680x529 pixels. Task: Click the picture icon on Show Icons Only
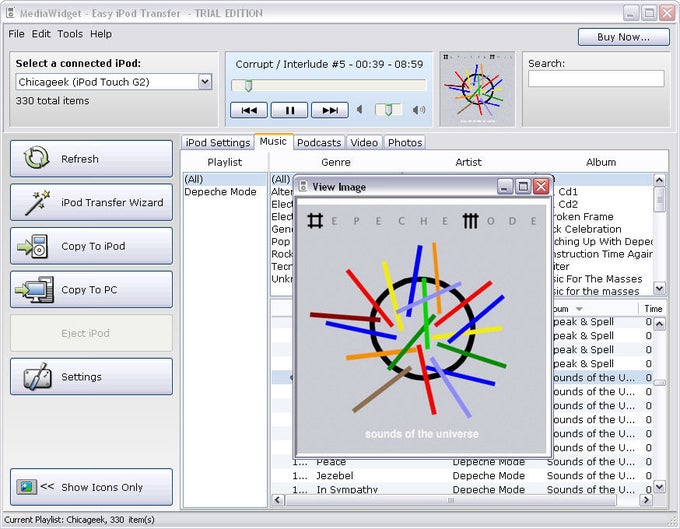[x=26, y=487]
